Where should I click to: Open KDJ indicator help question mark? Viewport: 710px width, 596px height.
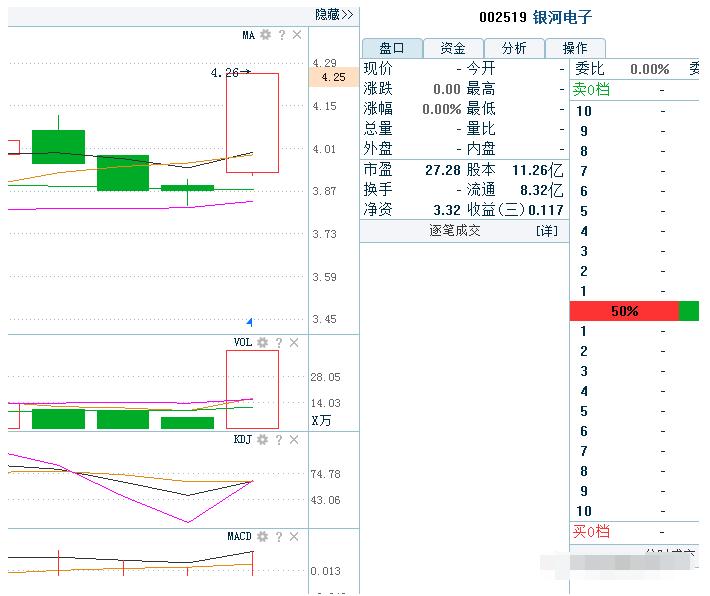coord(278,439)
